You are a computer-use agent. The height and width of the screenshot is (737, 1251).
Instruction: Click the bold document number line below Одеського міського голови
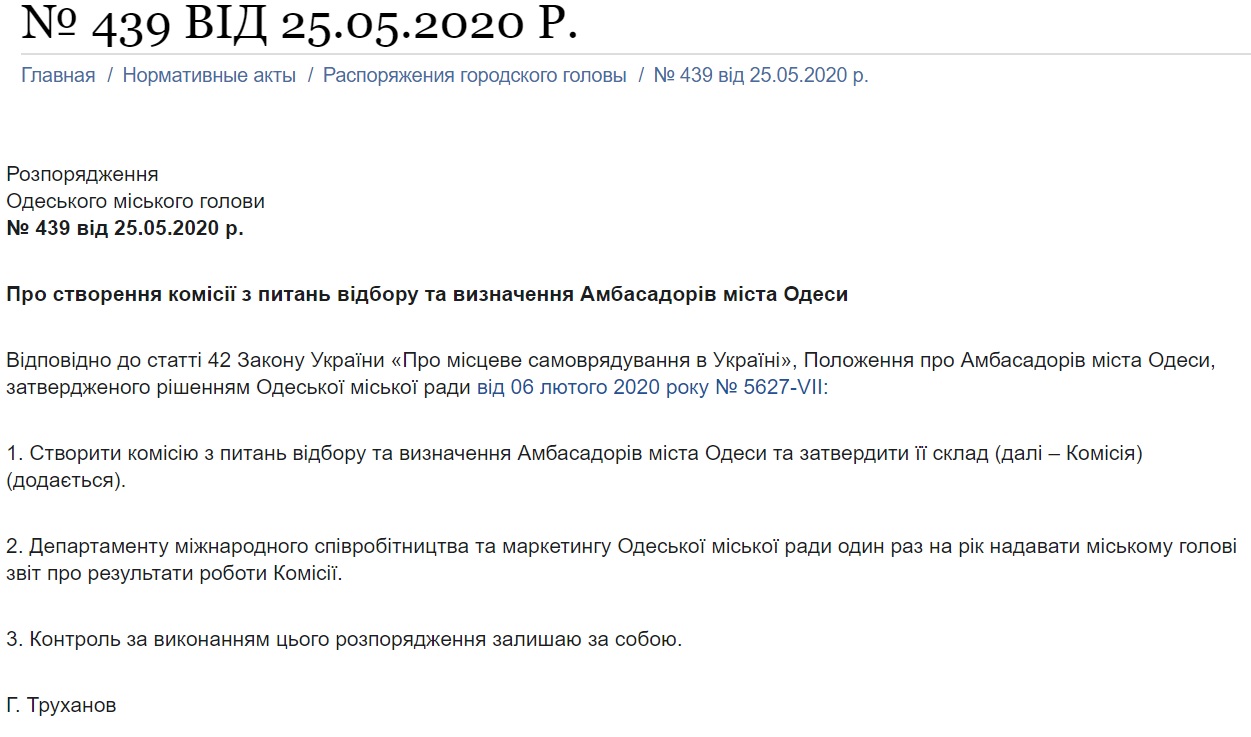pyautogui.click(x=125, y=228)
